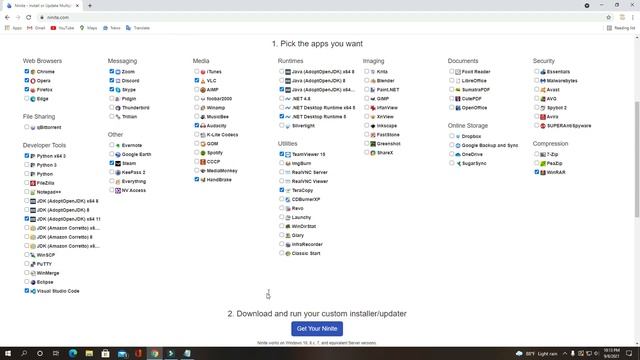Click the Audacity icon under Media
The width and height of the screenshot is (640, 360).
[x=203, y=126]
